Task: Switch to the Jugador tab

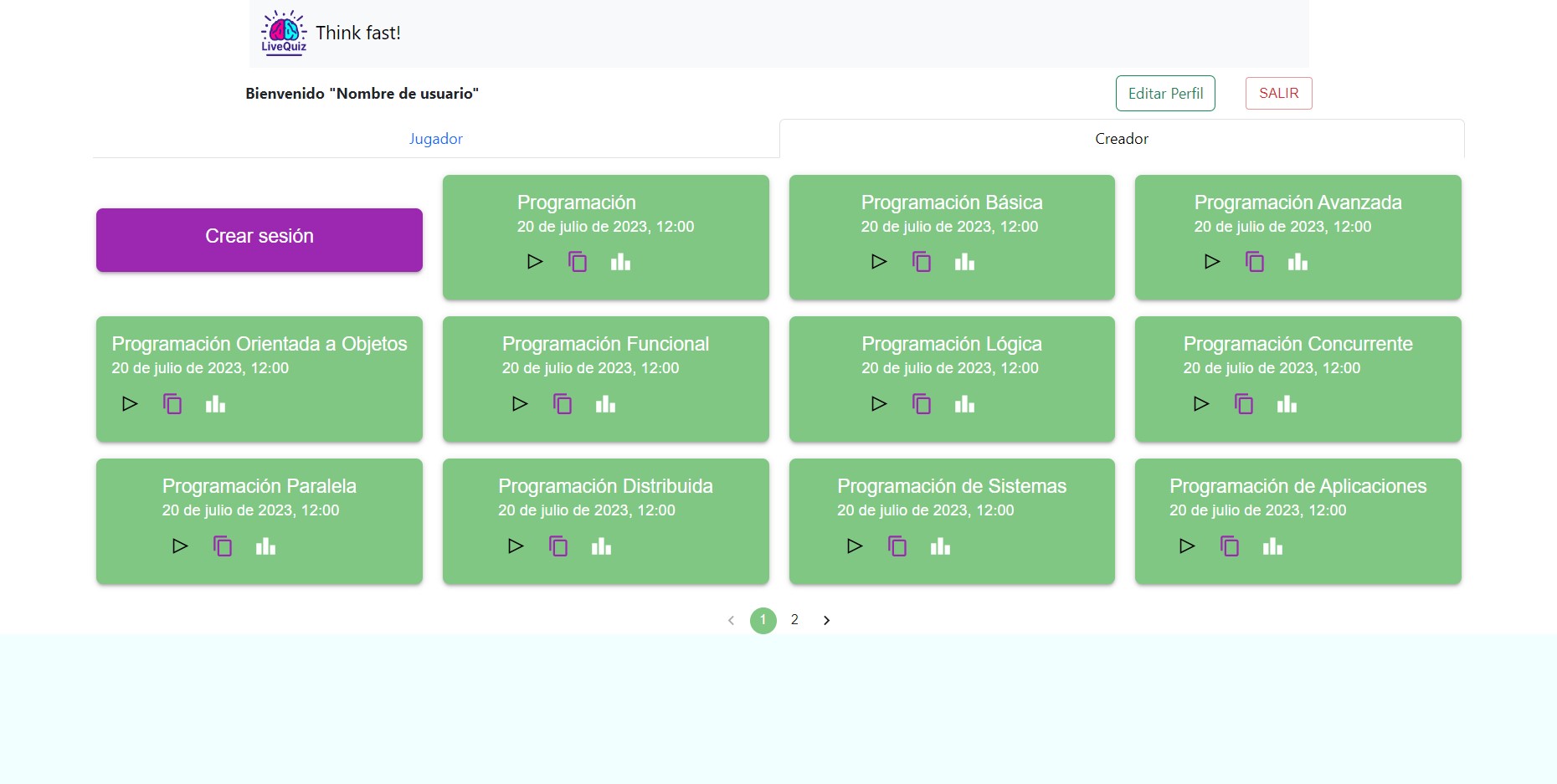Action: [435, 139]
